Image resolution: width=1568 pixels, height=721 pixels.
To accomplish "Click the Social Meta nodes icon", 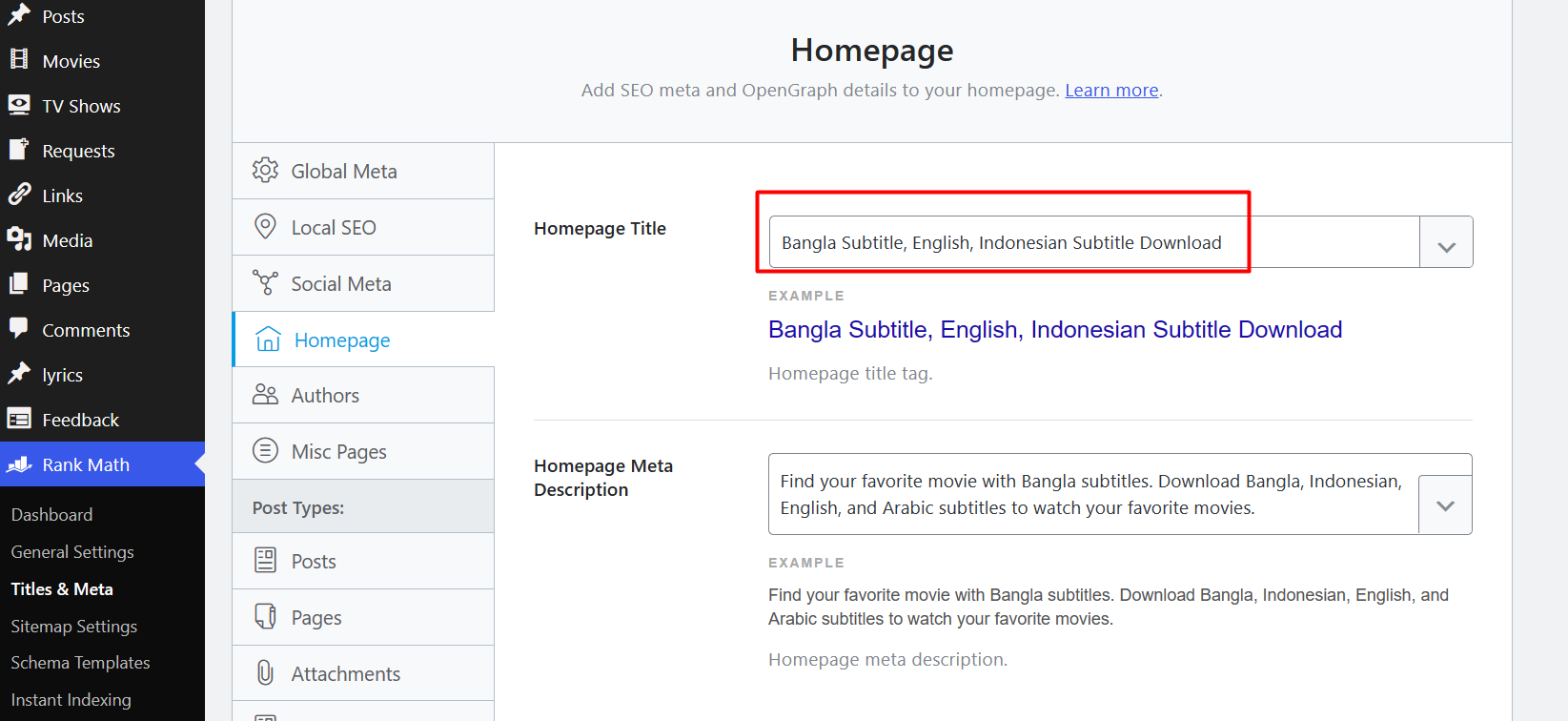I will click(265, 282).
